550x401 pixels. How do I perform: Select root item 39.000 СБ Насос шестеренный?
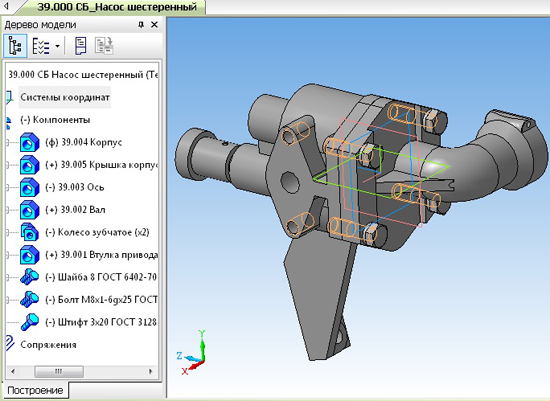[83, 75]
